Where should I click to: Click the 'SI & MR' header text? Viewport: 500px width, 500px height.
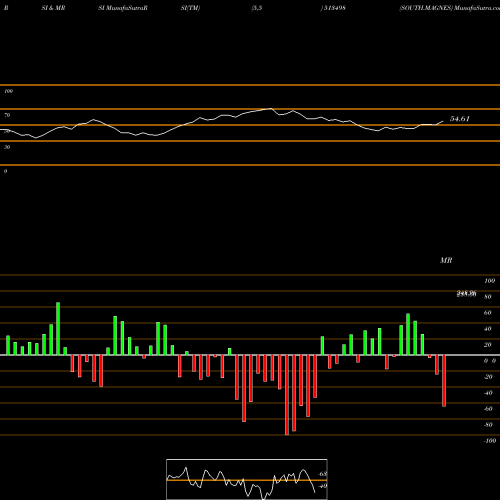coord(53,8)
